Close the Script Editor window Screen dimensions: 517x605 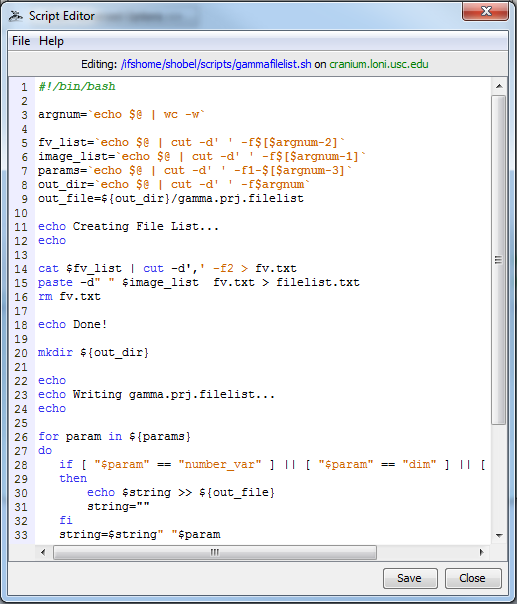[486, 11]
